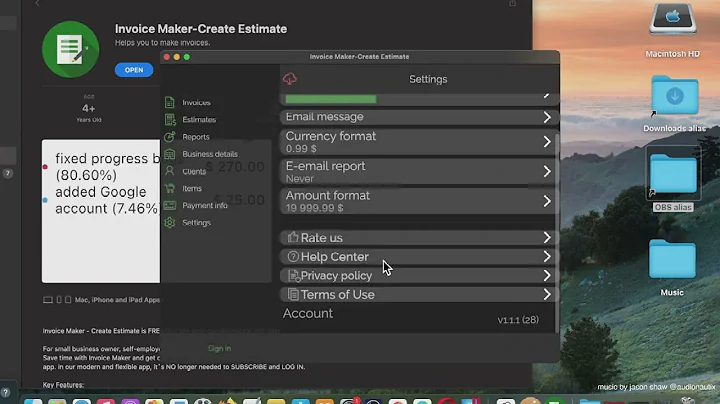Click the App Store screenshot with fixed progress text

101,211
